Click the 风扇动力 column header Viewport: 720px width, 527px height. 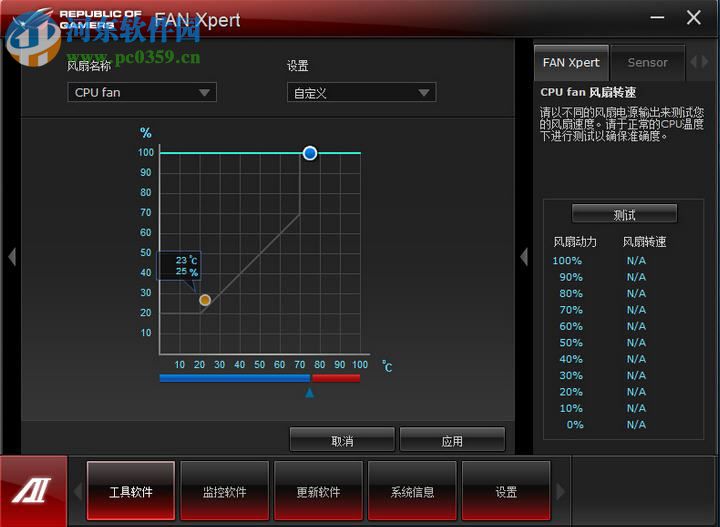[575, 241]
